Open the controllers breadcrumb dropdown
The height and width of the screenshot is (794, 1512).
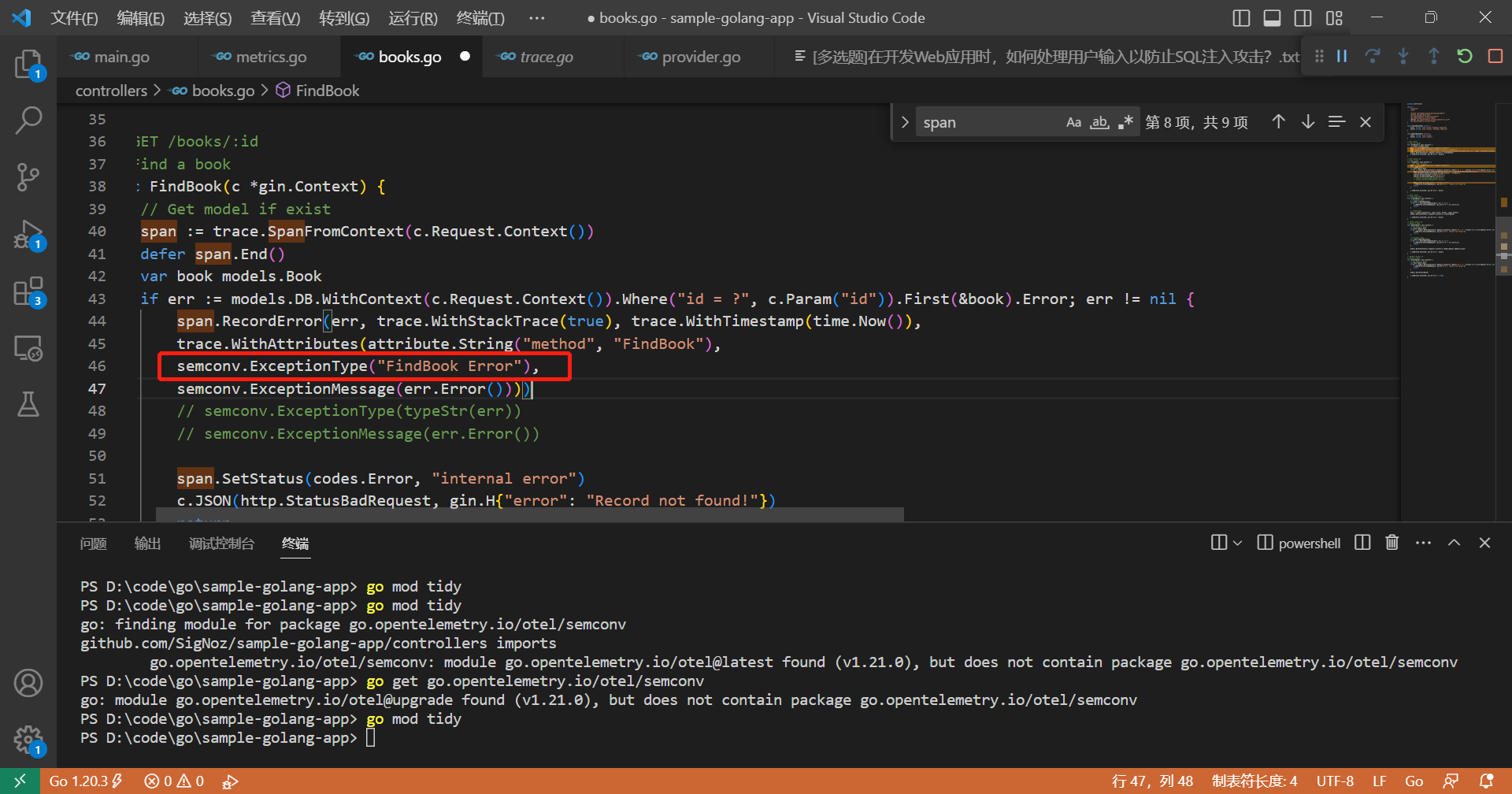click(x=111, y=90)
